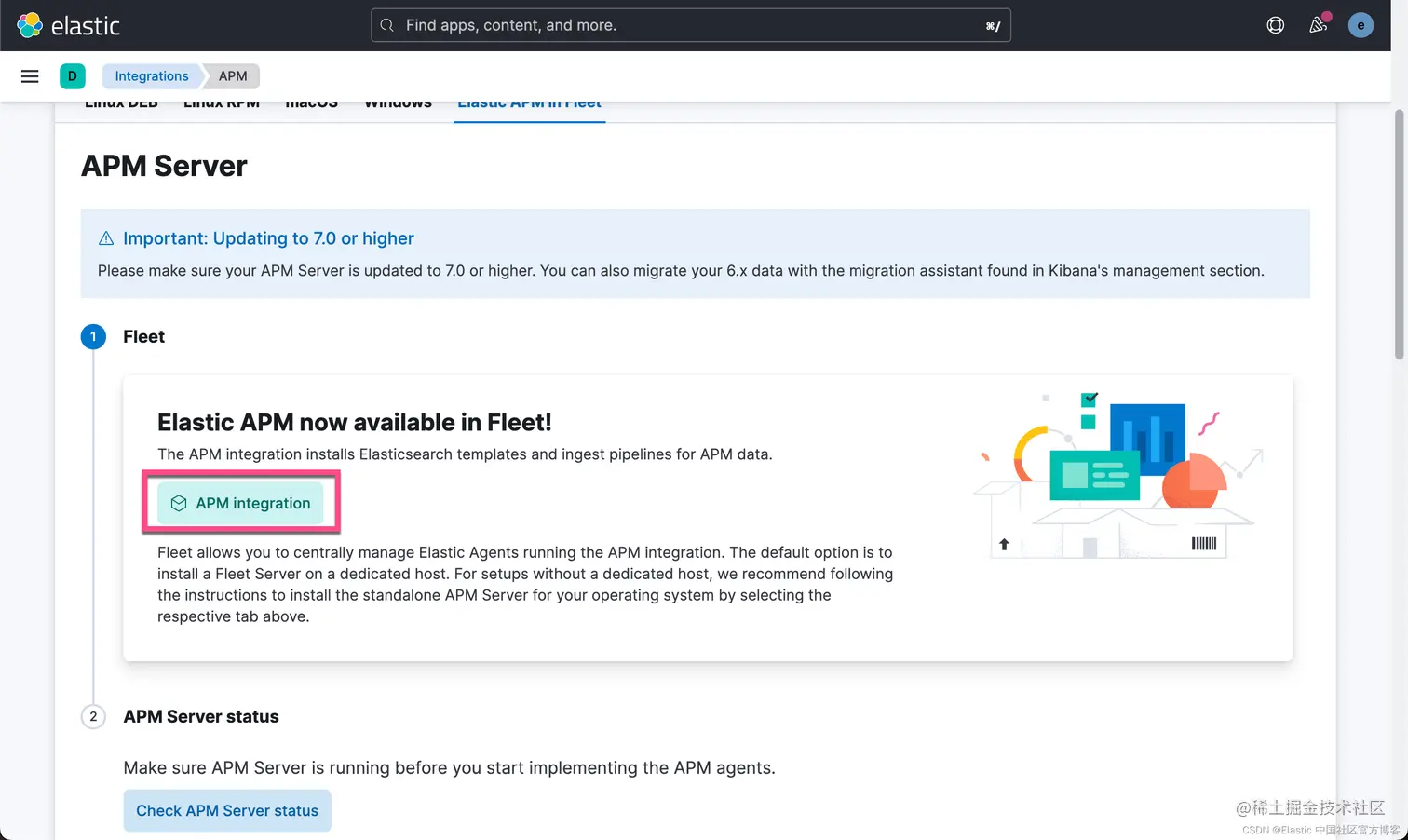Screen dimensions: 1408x840
Task: Click the package icon in APM integration
Action: pos(179,503)
